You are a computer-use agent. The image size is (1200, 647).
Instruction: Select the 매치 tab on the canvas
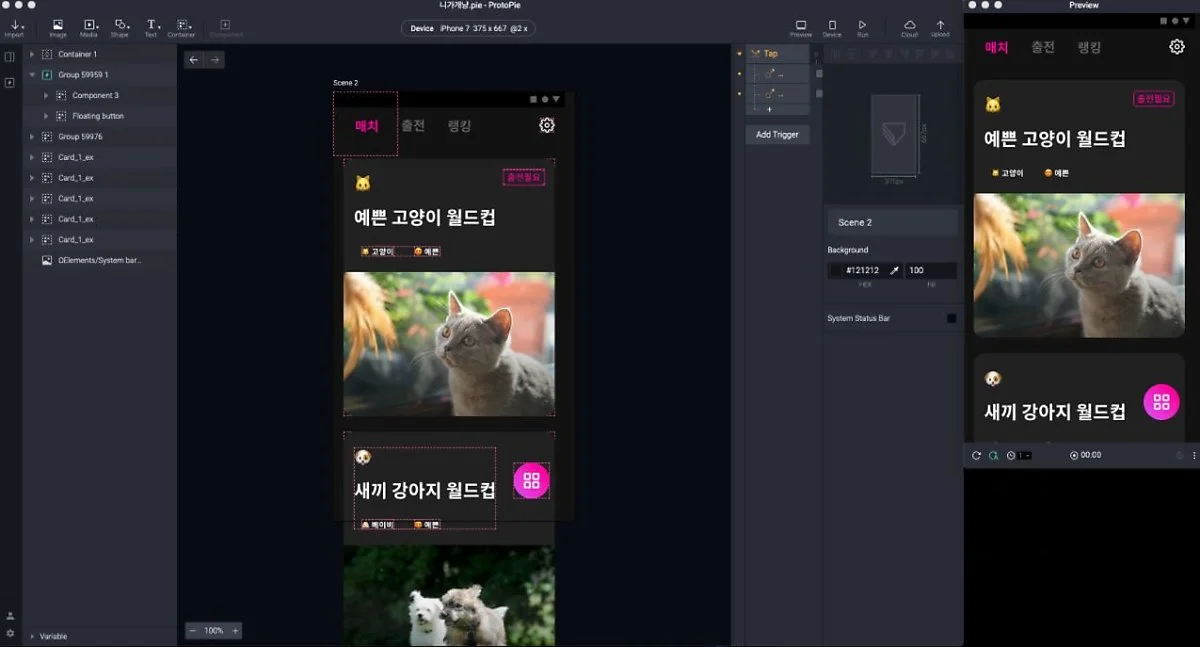367,125
